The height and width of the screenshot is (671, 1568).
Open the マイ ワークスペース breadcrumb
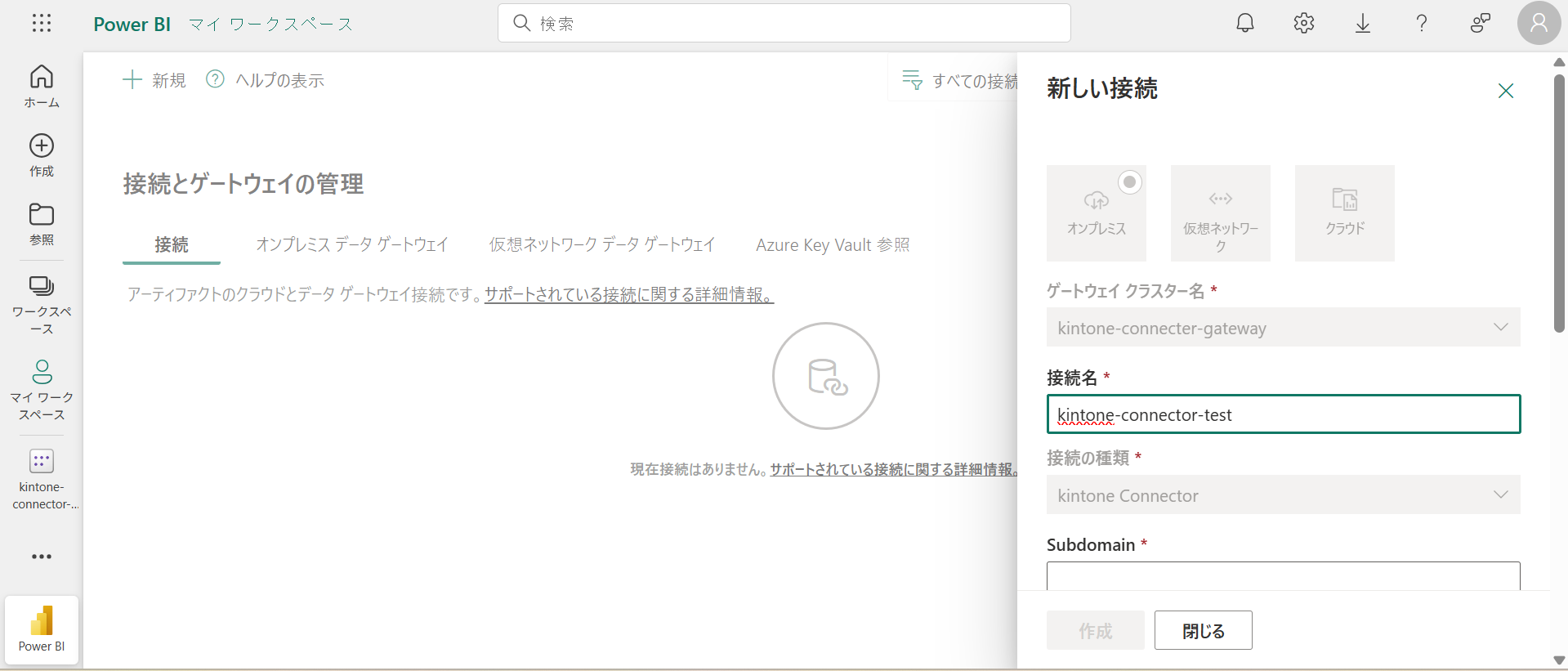tap(271, 25)
